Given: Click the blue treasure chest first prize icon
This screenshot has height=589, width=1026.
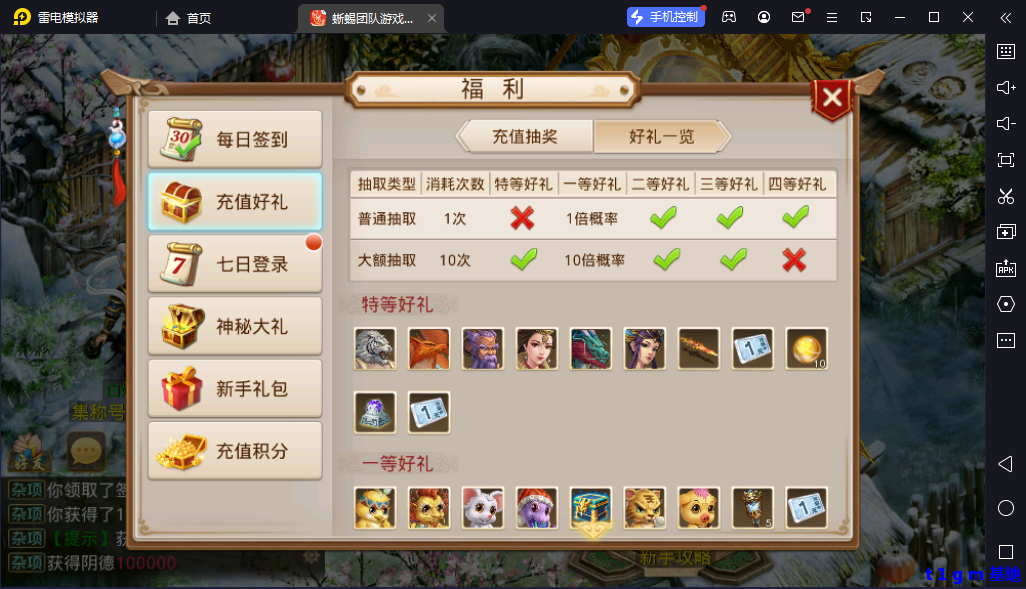Looking at the screenshot, I should (x=591, y=507).
